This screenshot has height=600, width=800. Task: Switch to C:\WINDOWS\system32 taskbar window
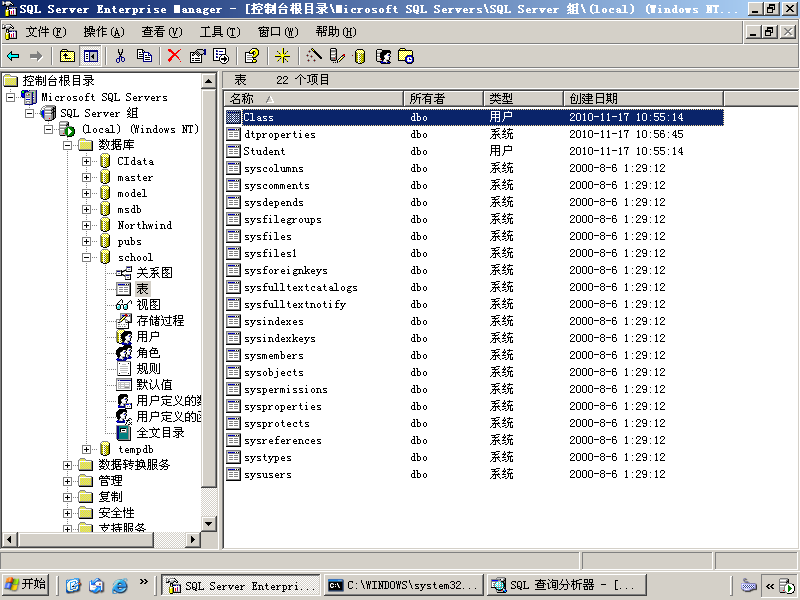403,585
